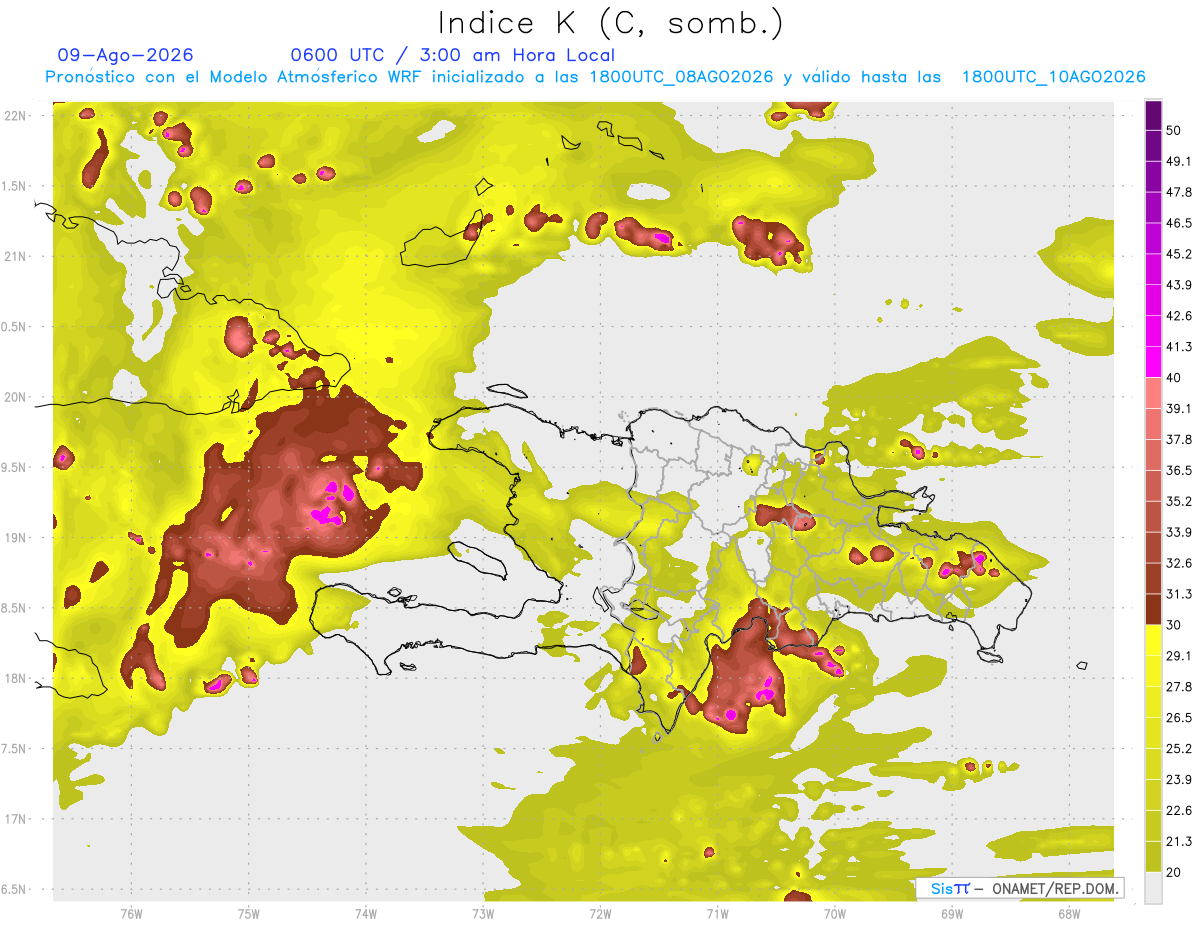
Task: Click the colorbar value '40'
Action: pos(1174,378)
